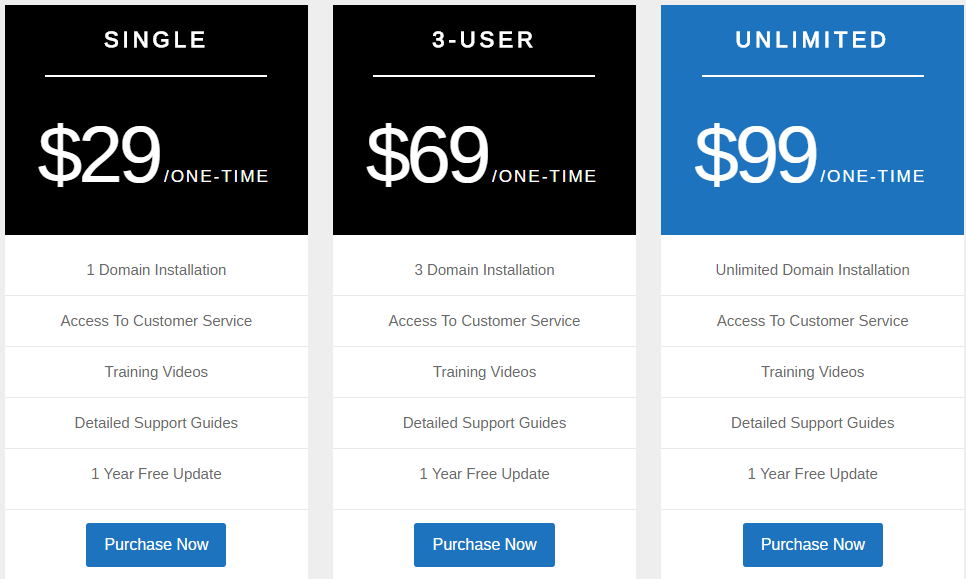Select the UNLIMITED plan heading
Image resolution: width=966 pixels, height=579 pixels.
point(812,40)
